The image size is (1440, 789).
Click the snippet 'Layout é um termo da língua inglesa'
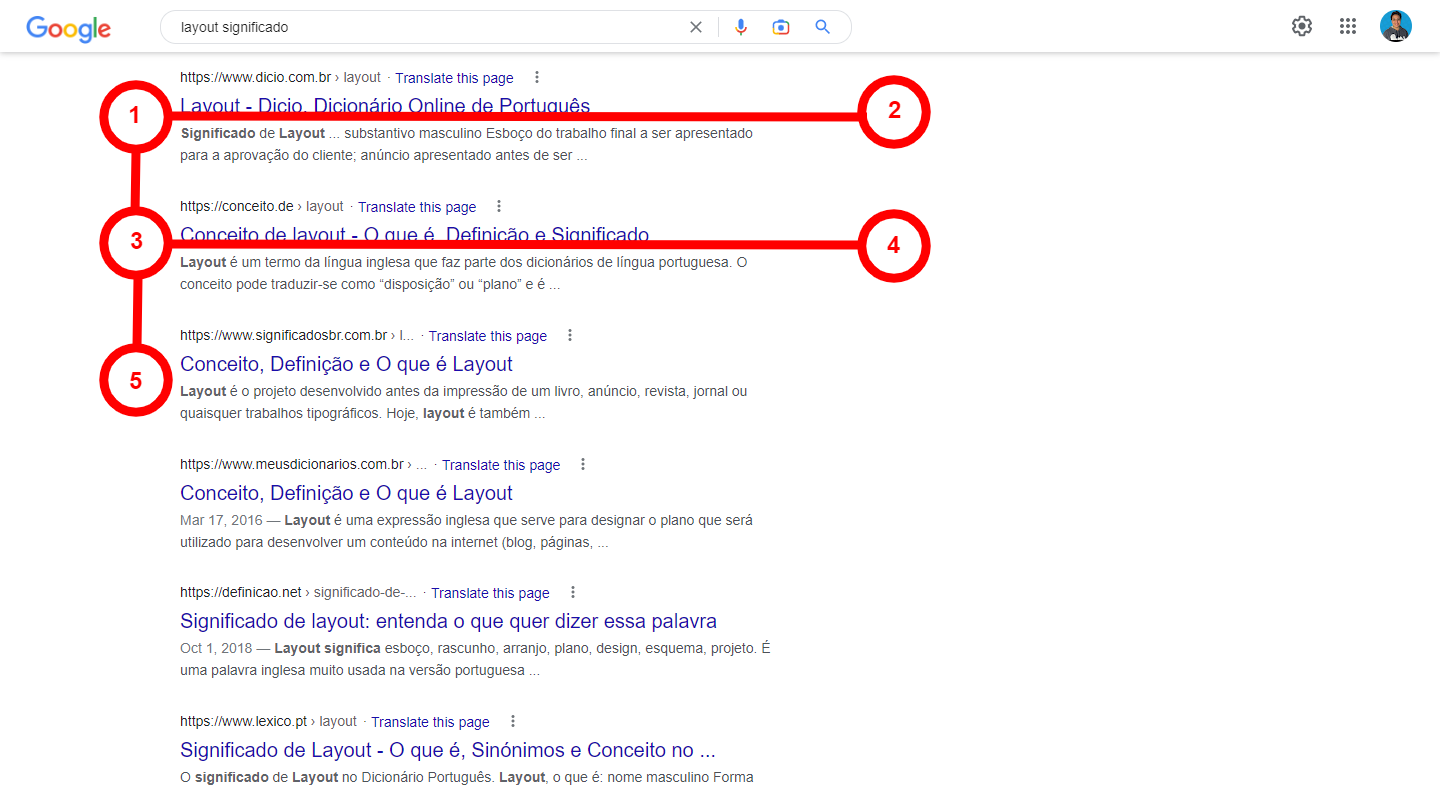coord(464,273)
